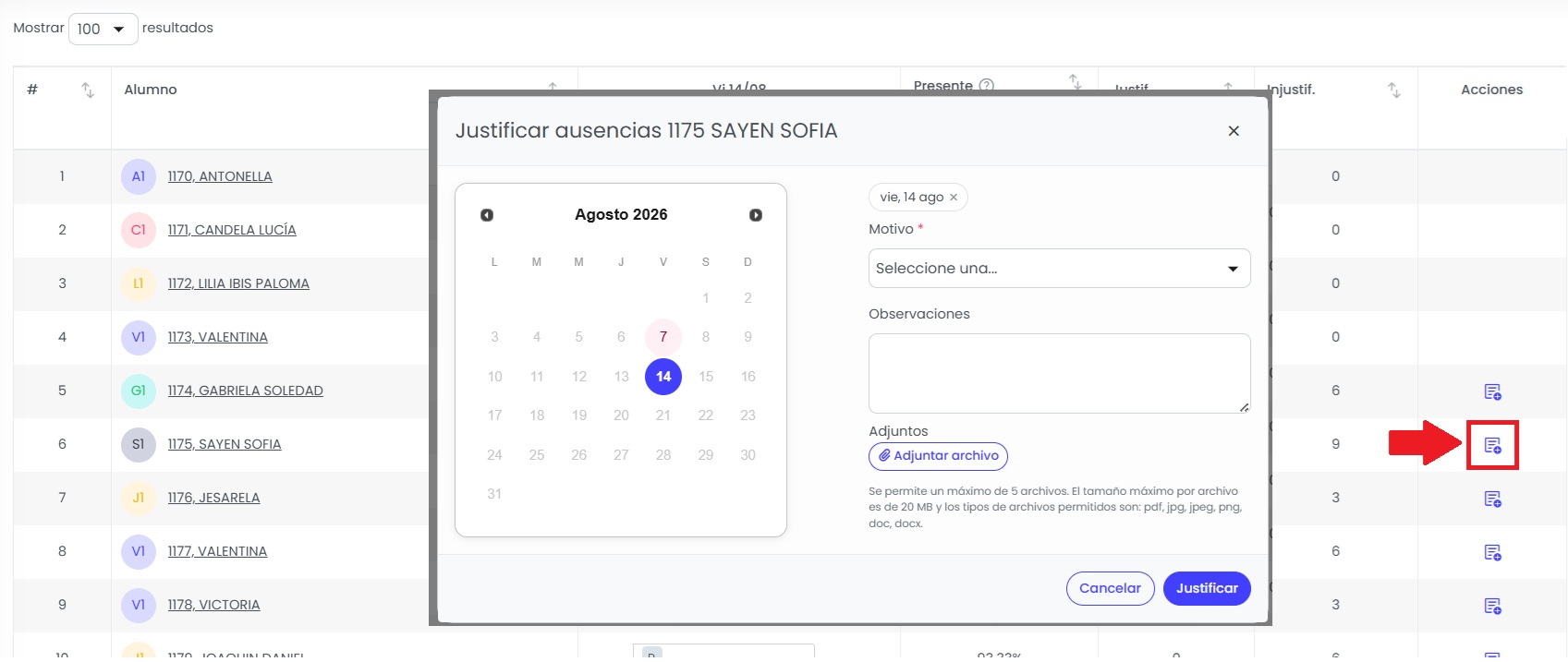Select day 20 in the calendar
This screenshot has height=662, width=1568.
tap(621, 415)
